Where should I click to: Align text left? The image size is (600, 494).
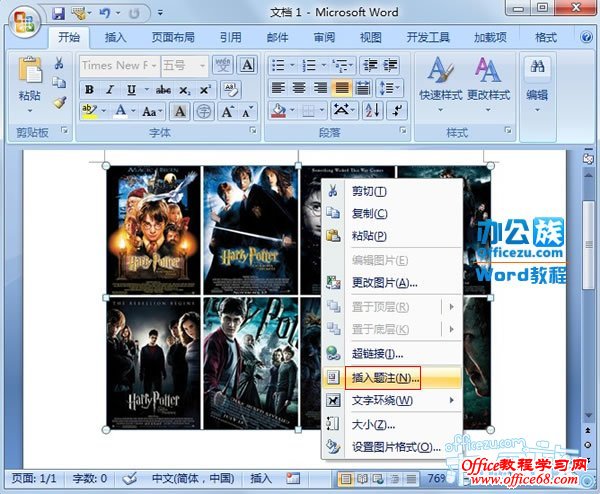pos(278,88)
